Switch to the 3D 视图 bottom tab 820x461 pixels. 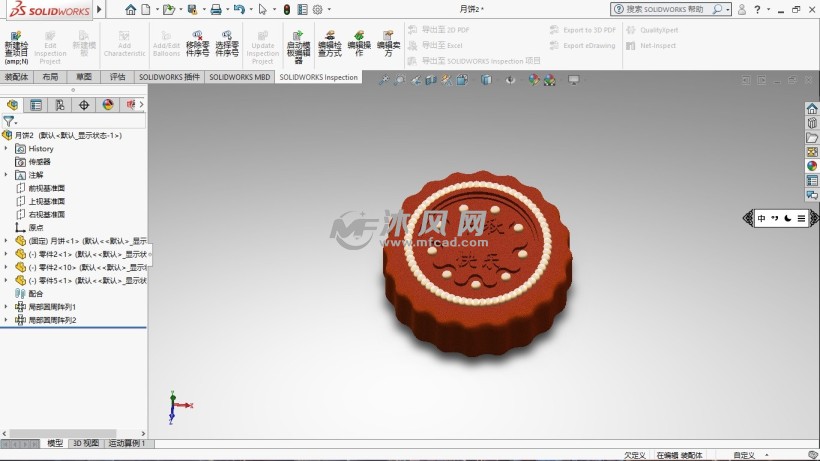pos(86,443)
